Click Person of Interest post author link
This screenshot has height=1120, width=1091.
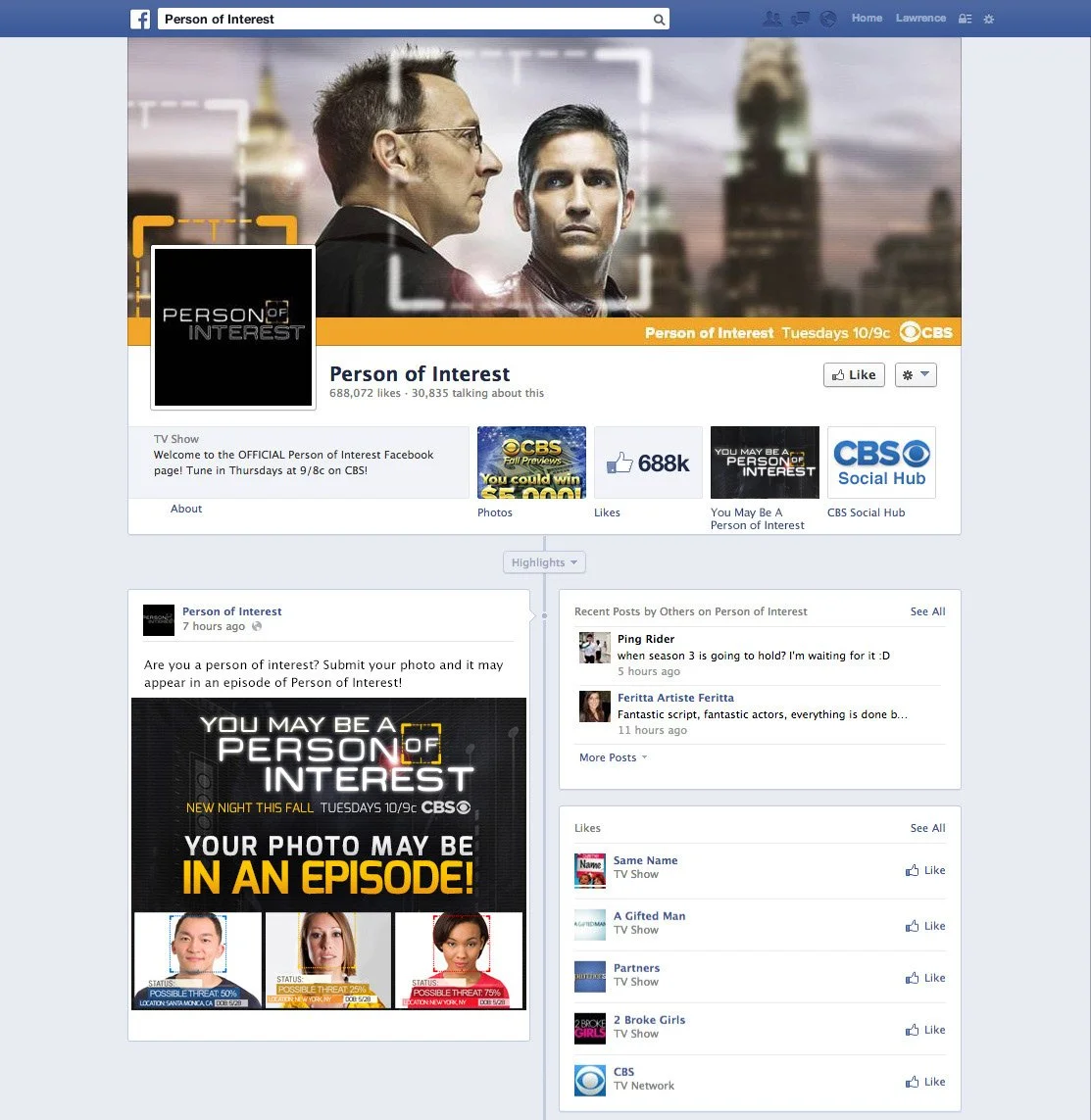click(231, 611)
